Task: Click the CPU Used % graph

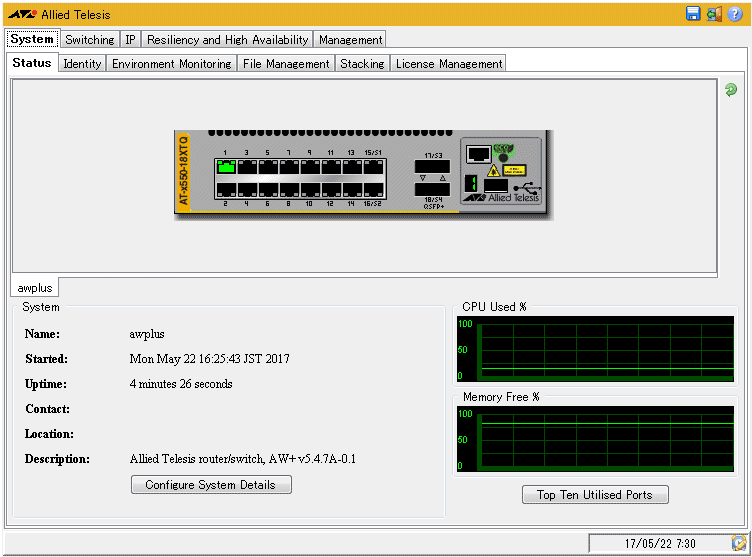Action: [x=595, y=350]
